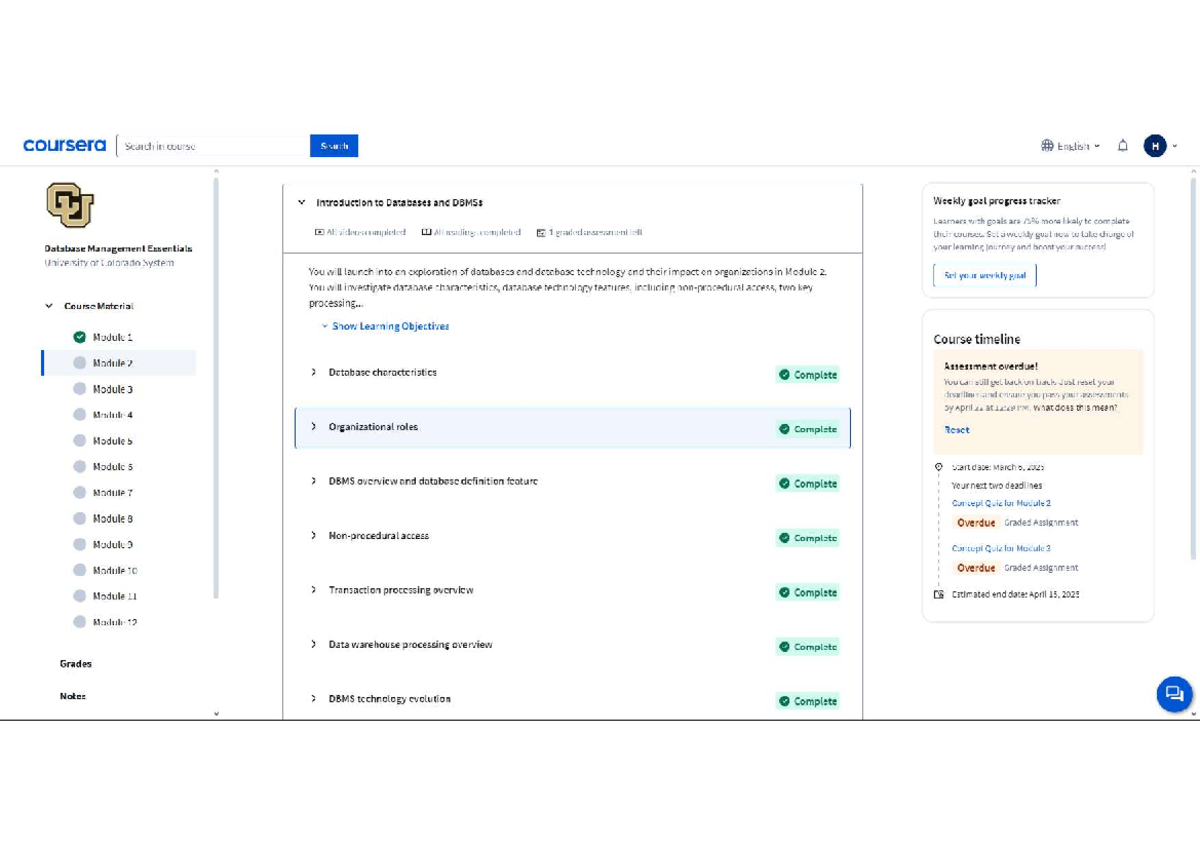Click the graded assessment left icon
Image resolution: width=1200 pixels, height=848 pixels.
(541, 232)
